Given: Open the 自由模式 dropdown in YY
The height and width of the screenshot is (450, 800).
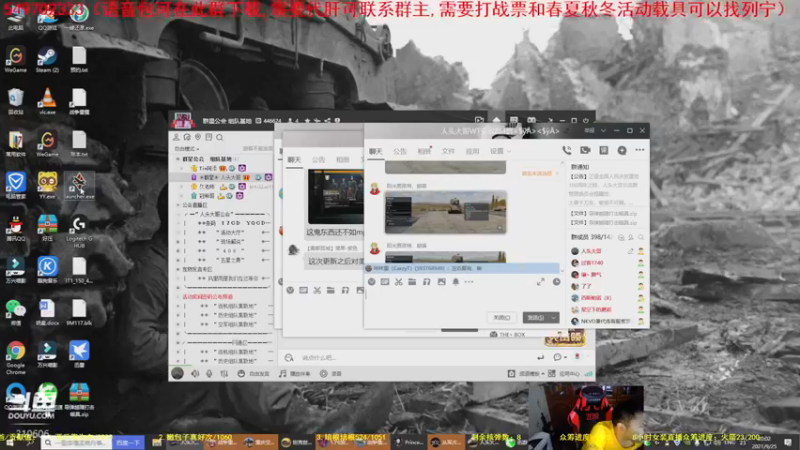Looking at the screenshot, I should (187, 149).
